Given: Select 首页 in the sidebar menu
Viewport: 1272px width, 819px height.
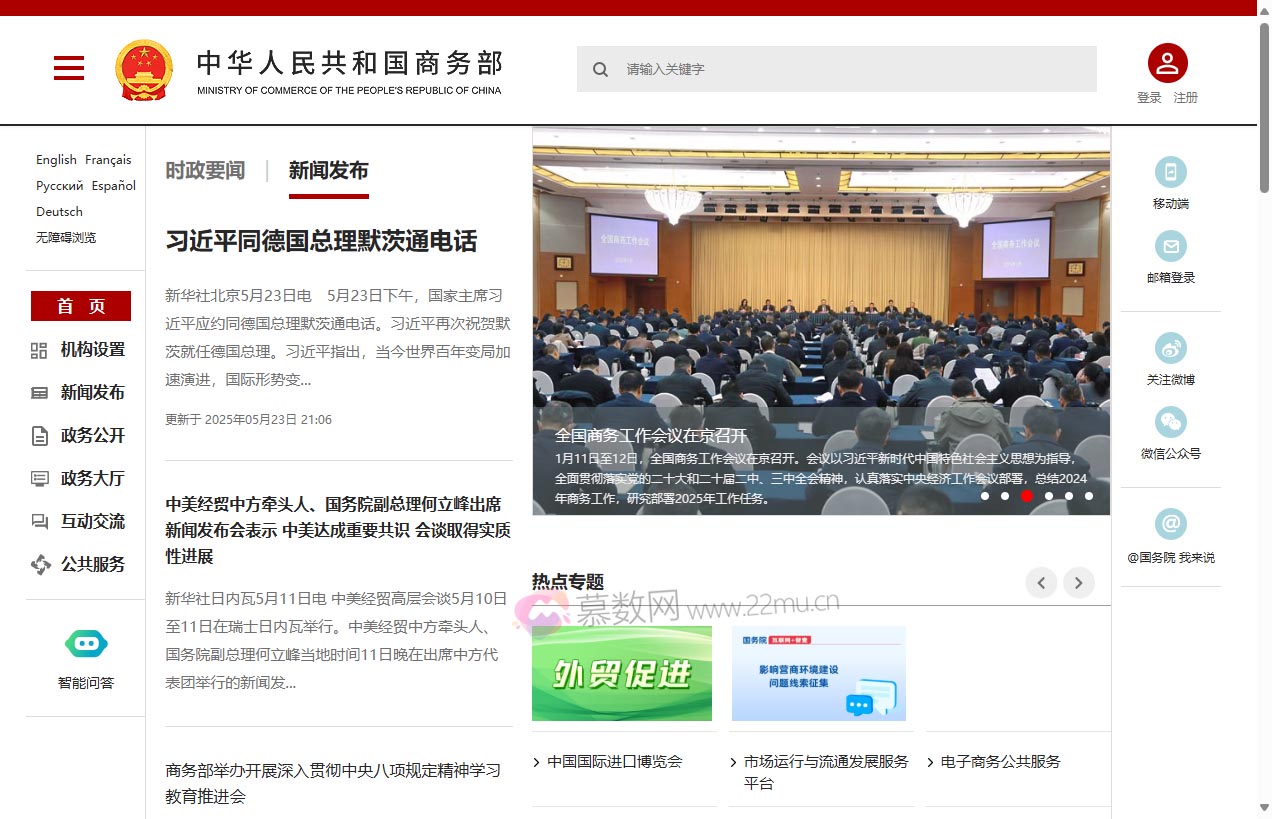Looking at the screenshot, I should point(81,306).
